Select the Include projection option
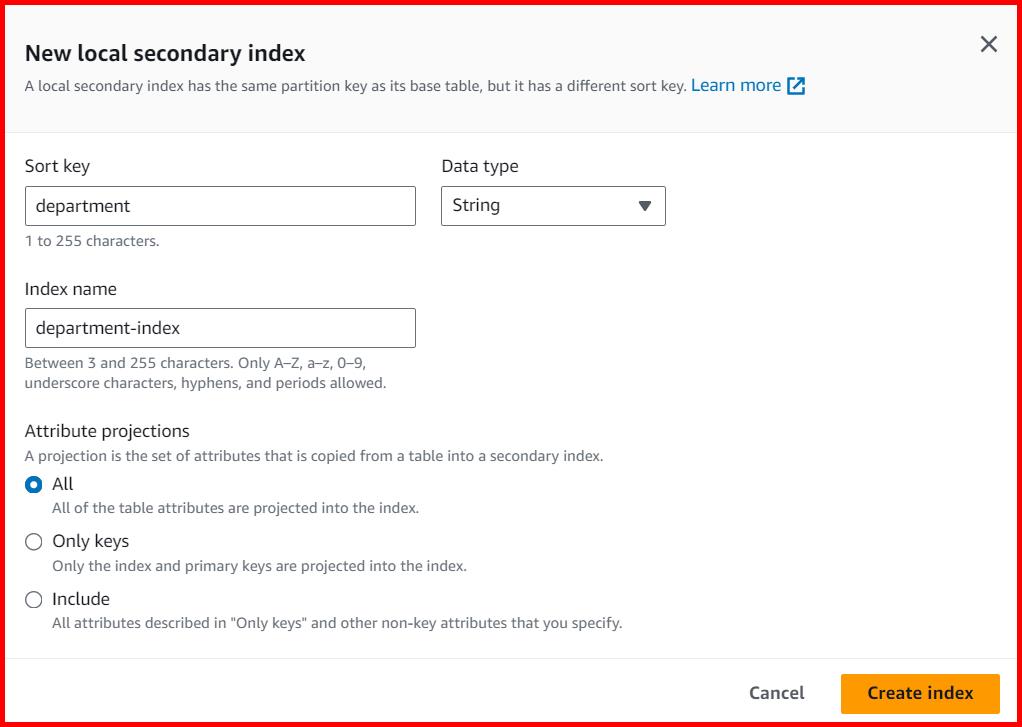The height and width of the screenshot is (727, 1022). [x=33, y=599]
